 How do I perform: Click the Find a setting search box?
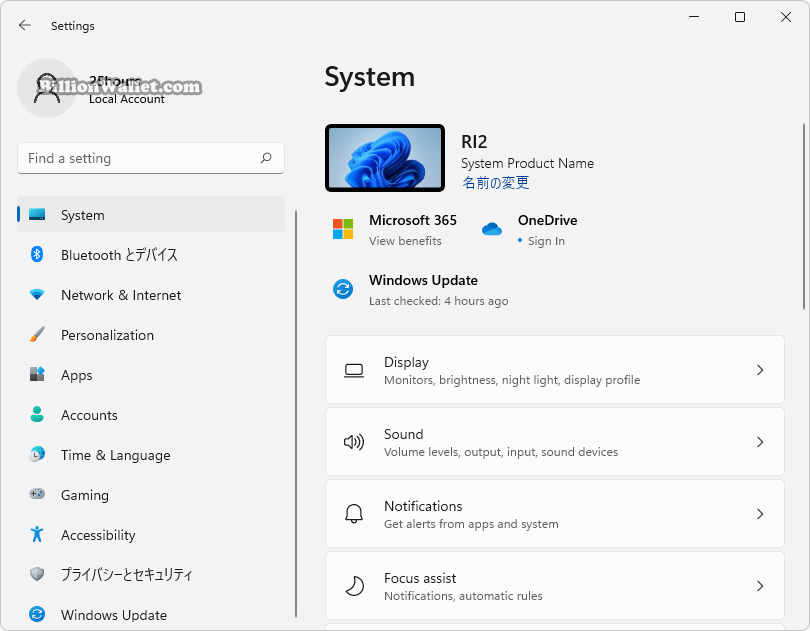click(x=151, y=158)
